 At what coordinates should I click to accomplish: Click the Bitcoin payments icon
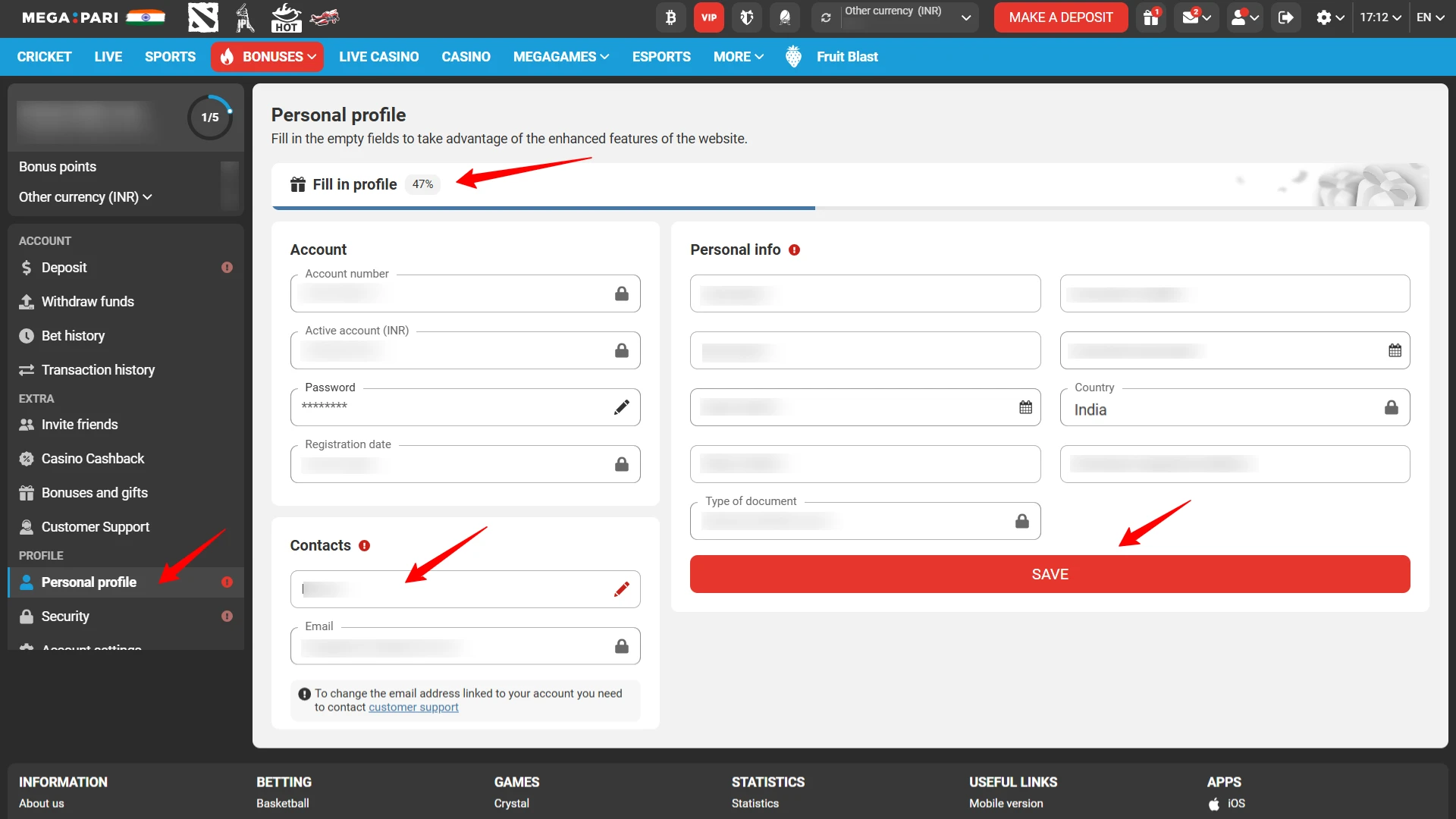coord(670,17)
